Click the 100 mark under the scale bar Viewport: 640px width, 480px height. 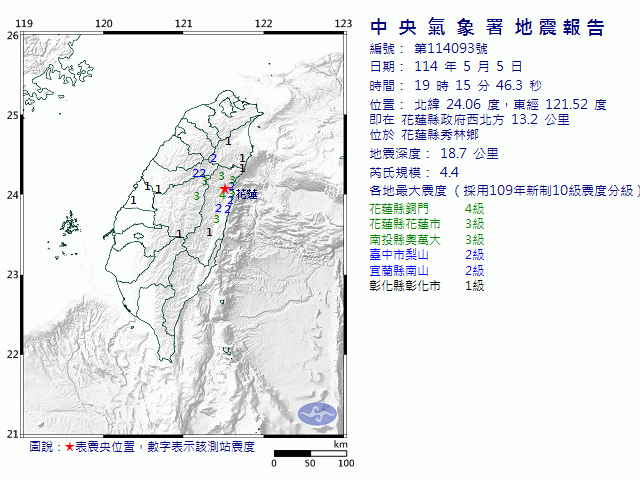[346, 463]
